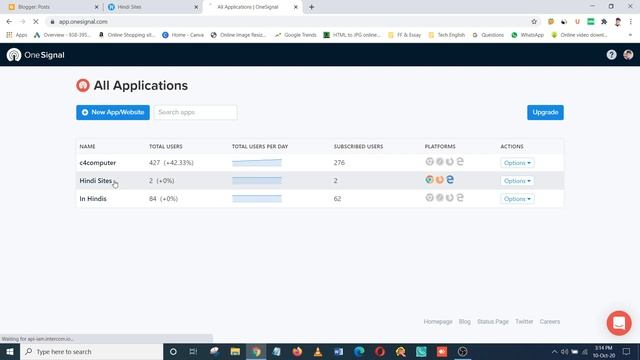Open Word from the taskbar
The width and height of the screenshot is (640, 360).
point(338,351)
